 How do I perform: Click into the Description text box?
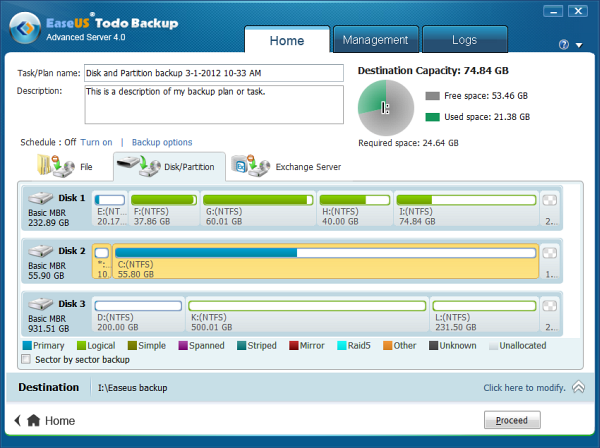click(x=214, y=104)
